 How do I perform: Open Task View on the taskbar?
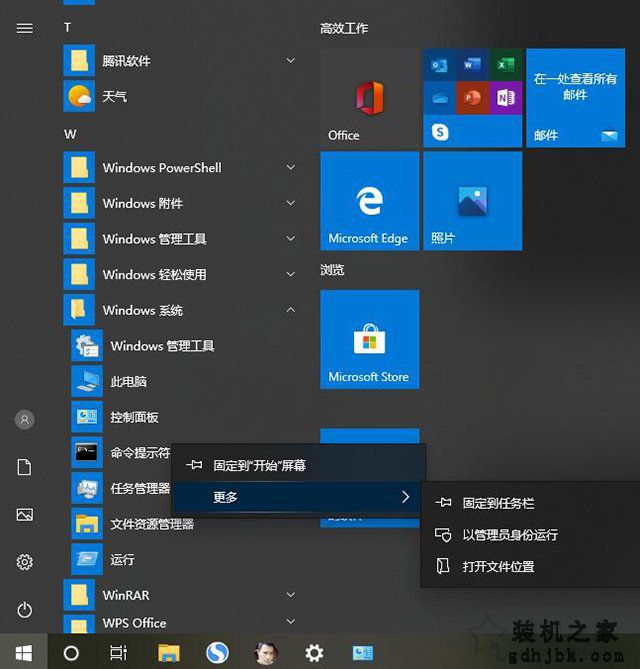tap(118, 653)
